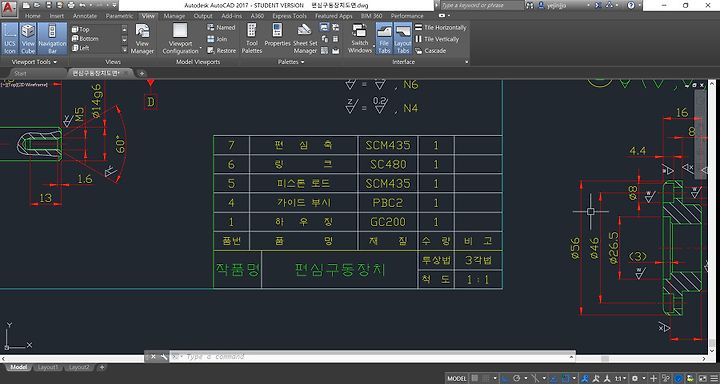Switch to the Annotate ribbon tab
720x384 pixels.
pyautogui.click(x=85, y=16)
